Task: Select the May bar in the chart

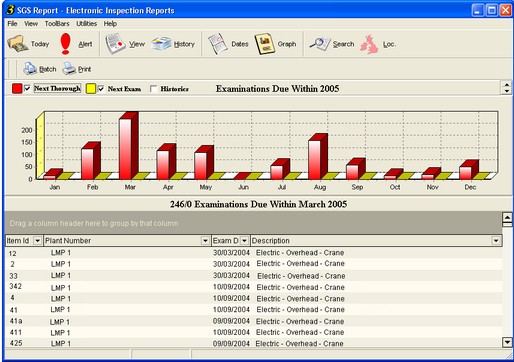Action: pos(204,163)
